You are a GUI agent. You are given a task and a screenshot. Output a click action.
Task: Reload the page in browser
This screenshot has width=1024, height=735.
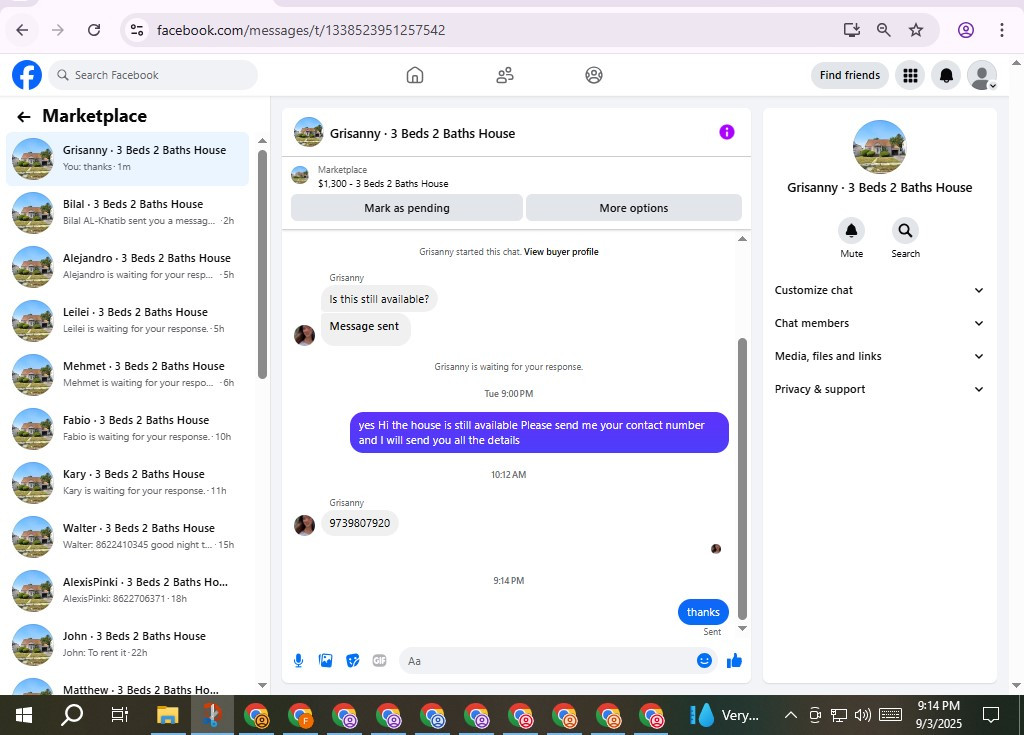94,30
